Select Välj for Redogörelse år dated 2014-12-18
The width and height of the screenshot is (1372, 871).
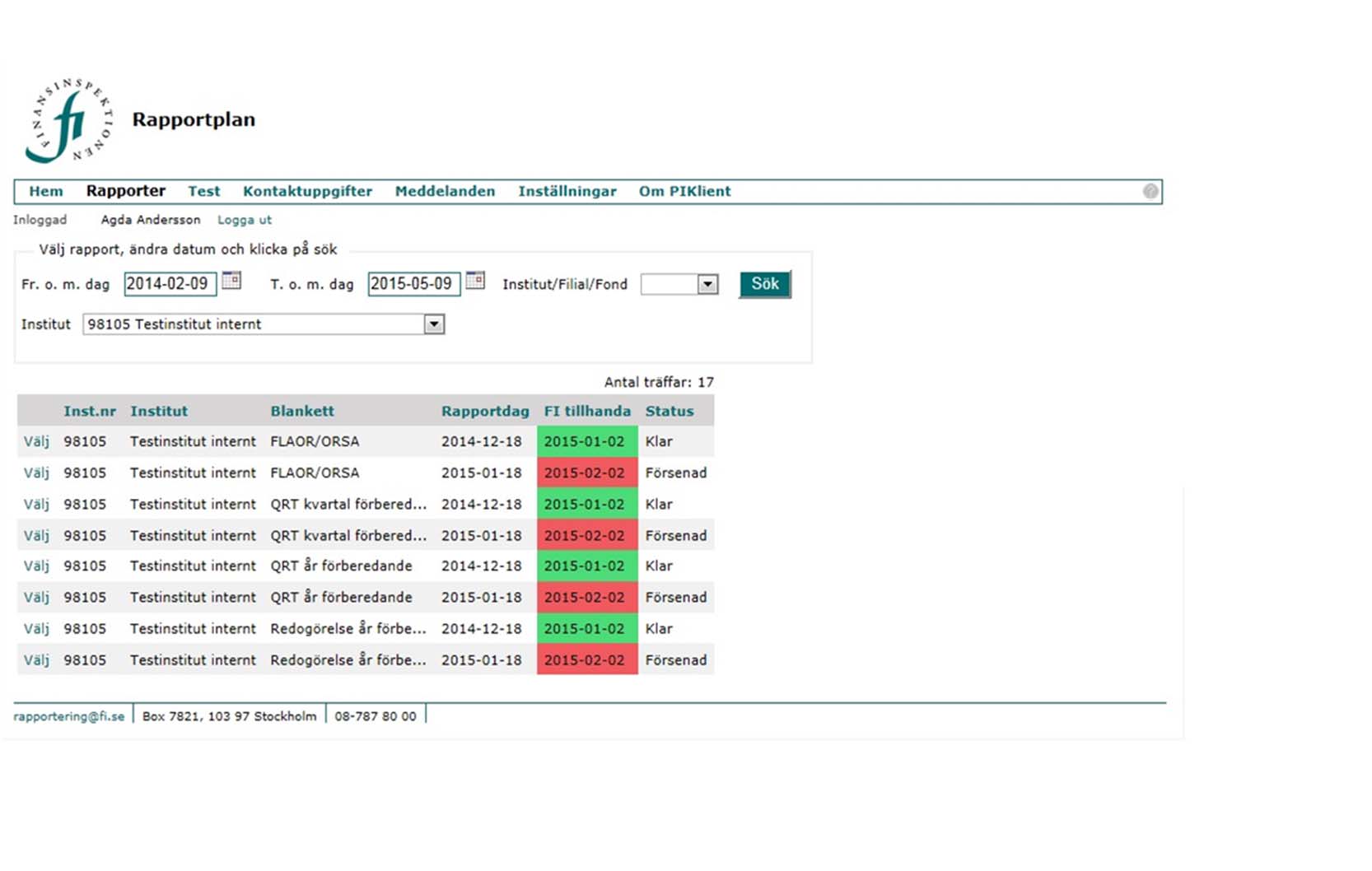coord(36,628)
